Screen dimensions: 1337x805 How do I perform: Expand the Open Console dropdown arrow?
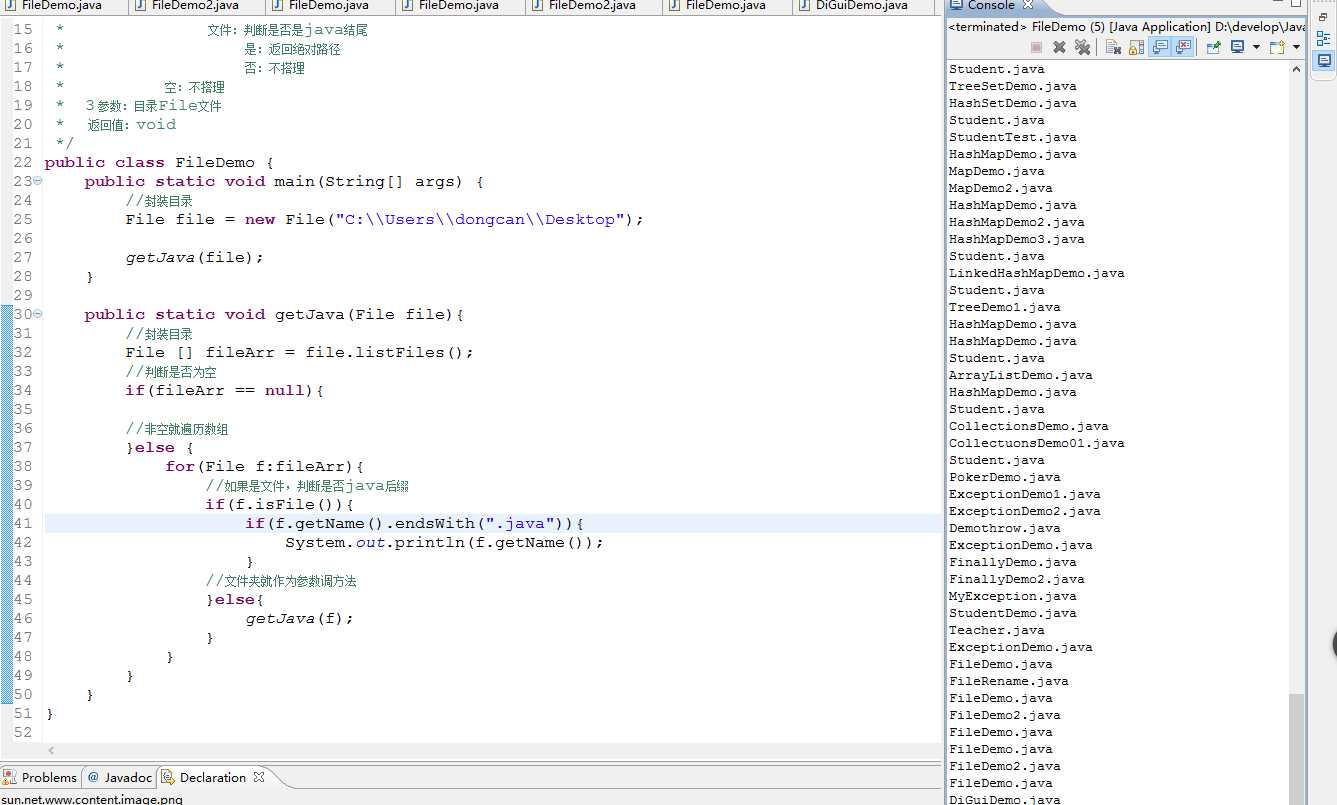pyautogui.click(x=1296, y=47)
